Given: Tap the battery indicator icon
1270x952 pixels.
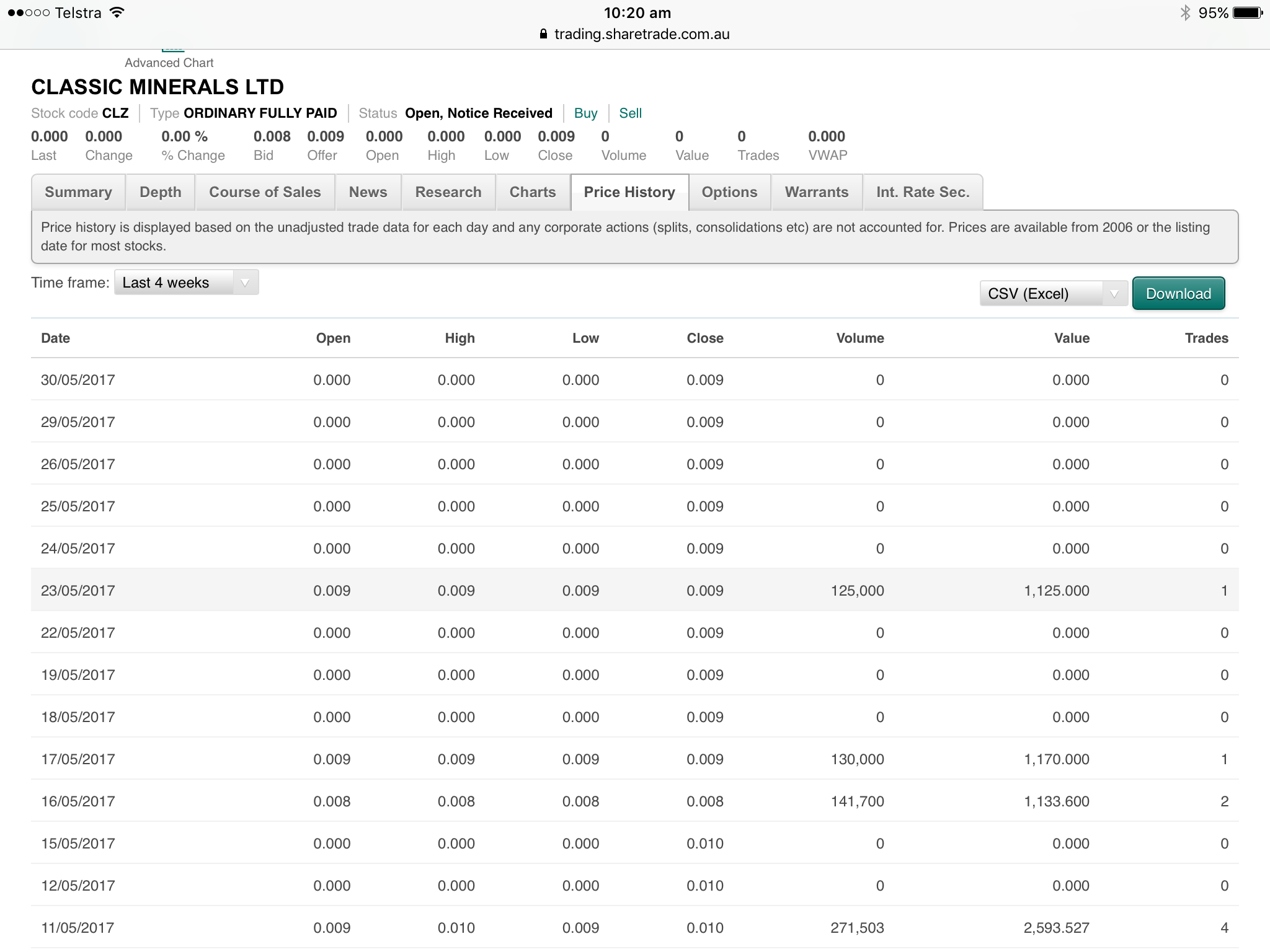Looking at the screenshot, I should [1248, 12].
